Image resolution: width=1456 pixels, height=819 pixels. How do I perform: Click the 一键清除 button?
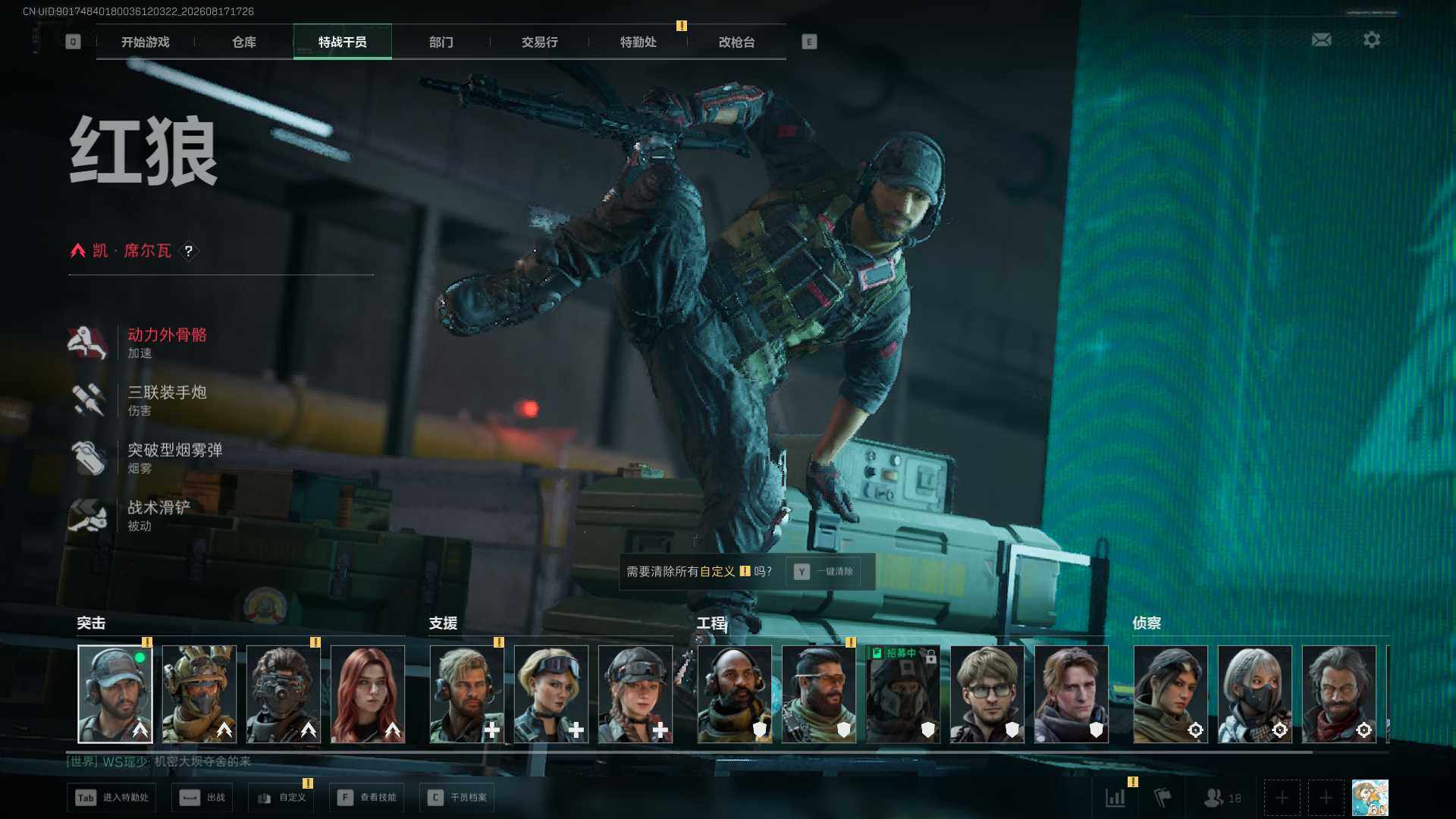tap(824, 572)
